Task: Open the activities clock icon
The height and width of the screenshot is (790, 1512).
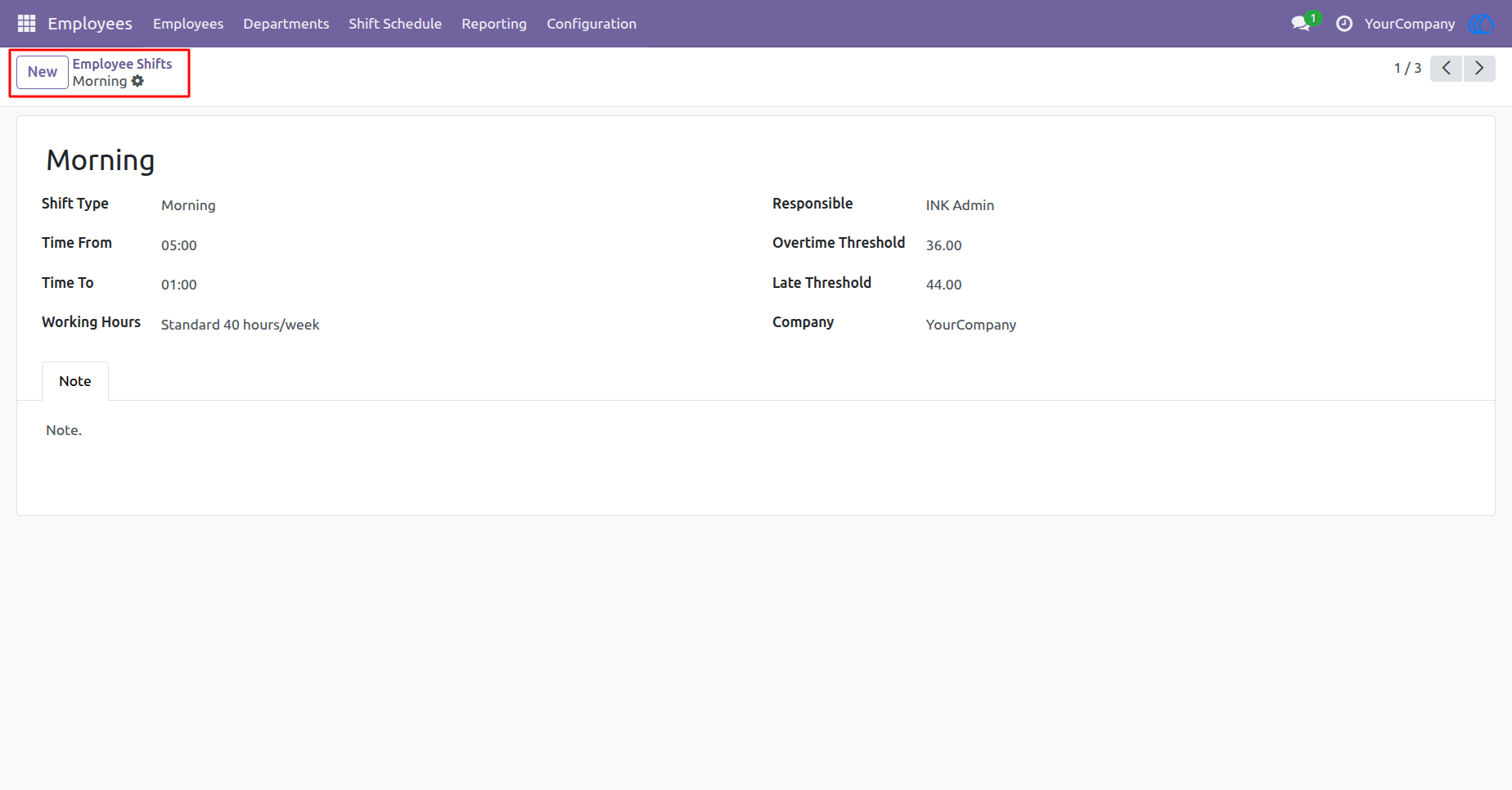Action: pos(1343,24)
